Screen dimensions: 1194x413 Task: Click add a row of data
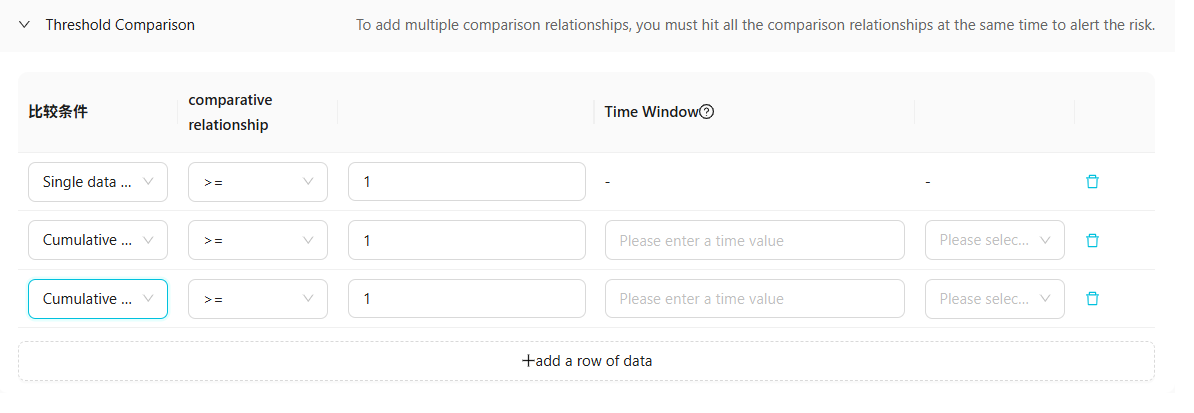(x=587, y=361)
